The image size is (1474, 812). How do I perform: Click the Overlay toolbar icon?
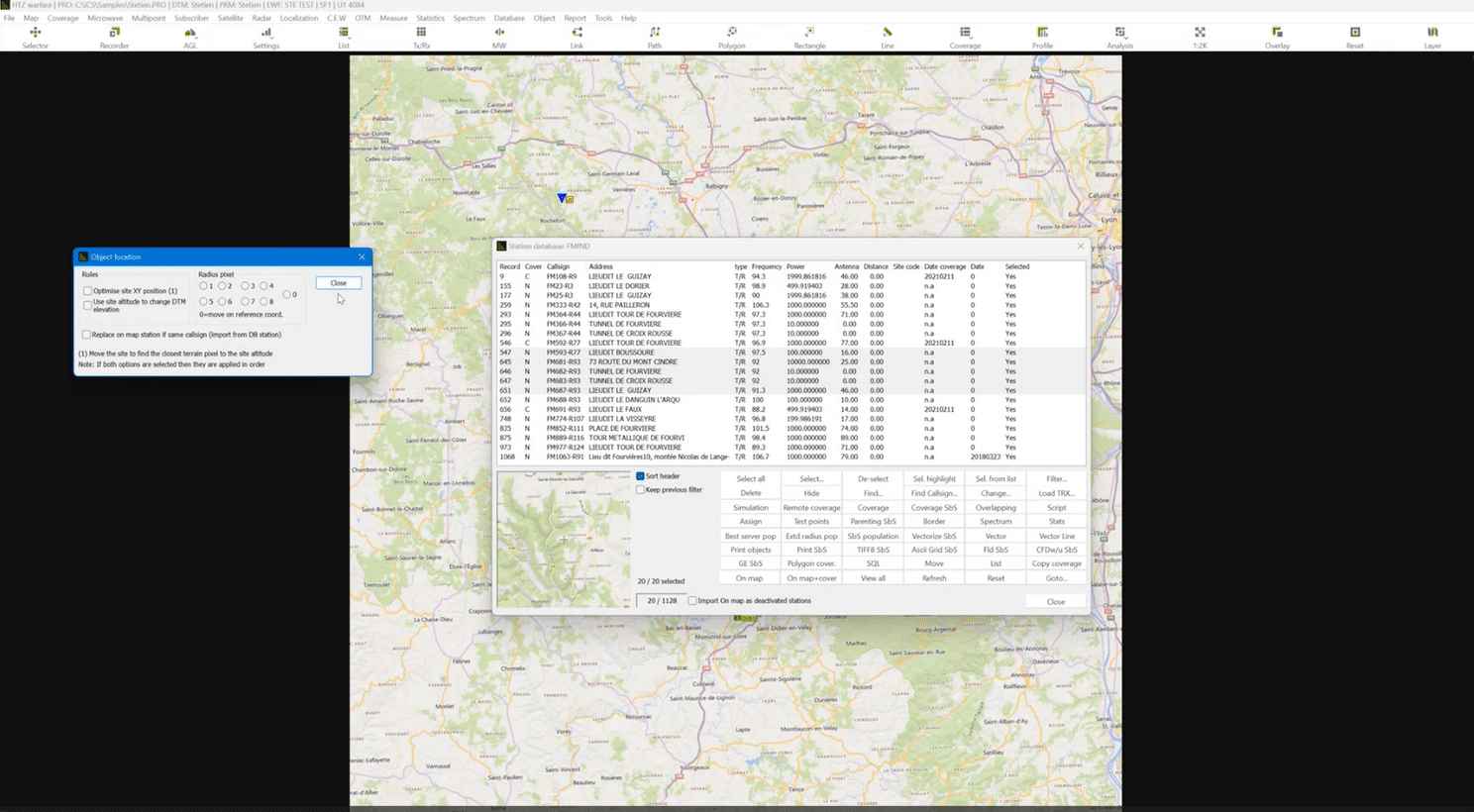click(x=1277, y=37)
